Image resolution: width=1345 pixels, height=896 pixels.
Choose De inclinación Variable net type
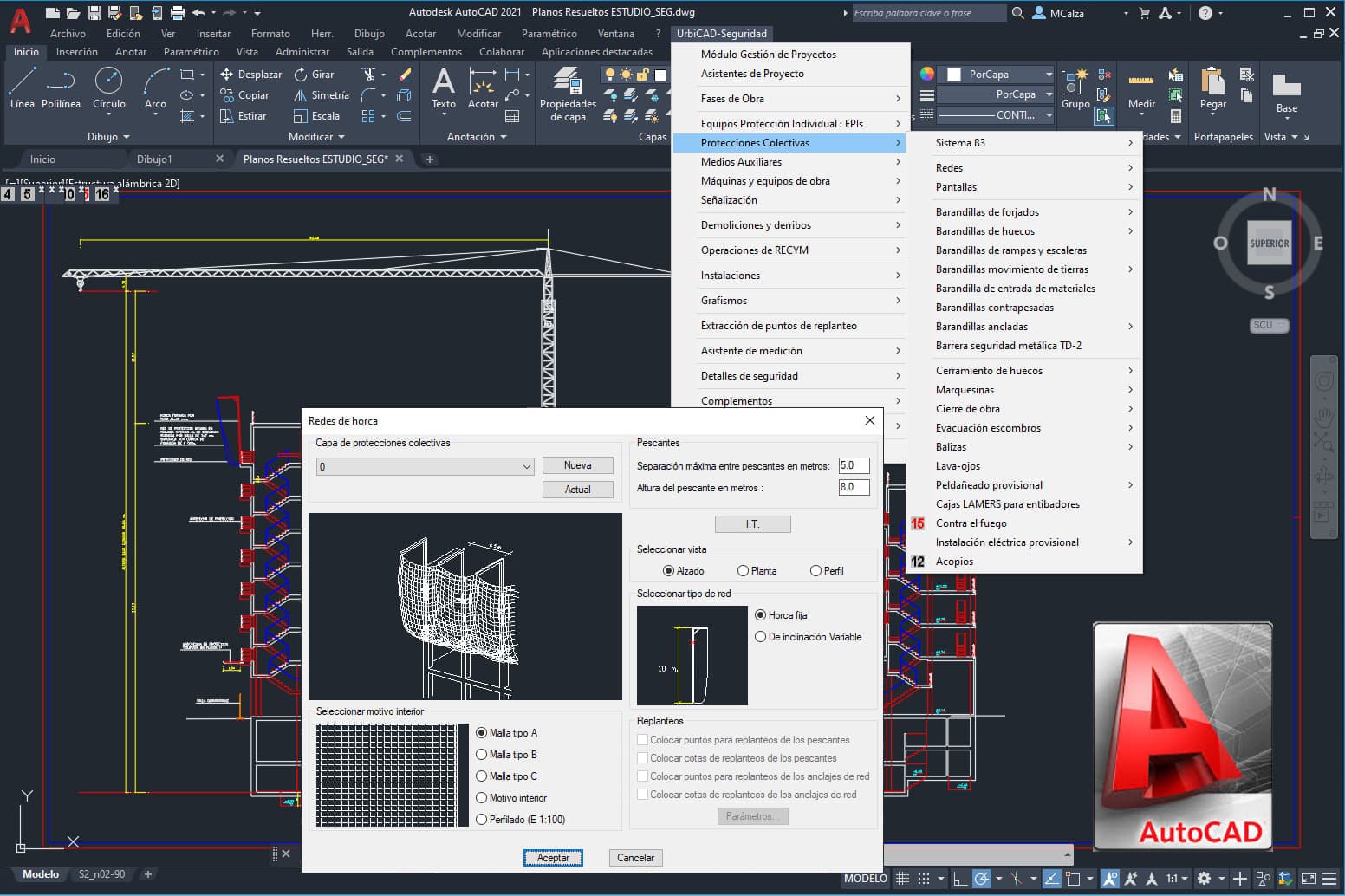tap(760, 637)
